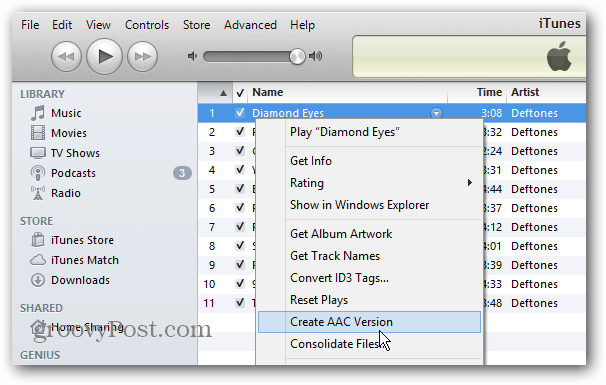Click the max volume speaker icon
606x385 pixels.
click(x=315, y=56)
